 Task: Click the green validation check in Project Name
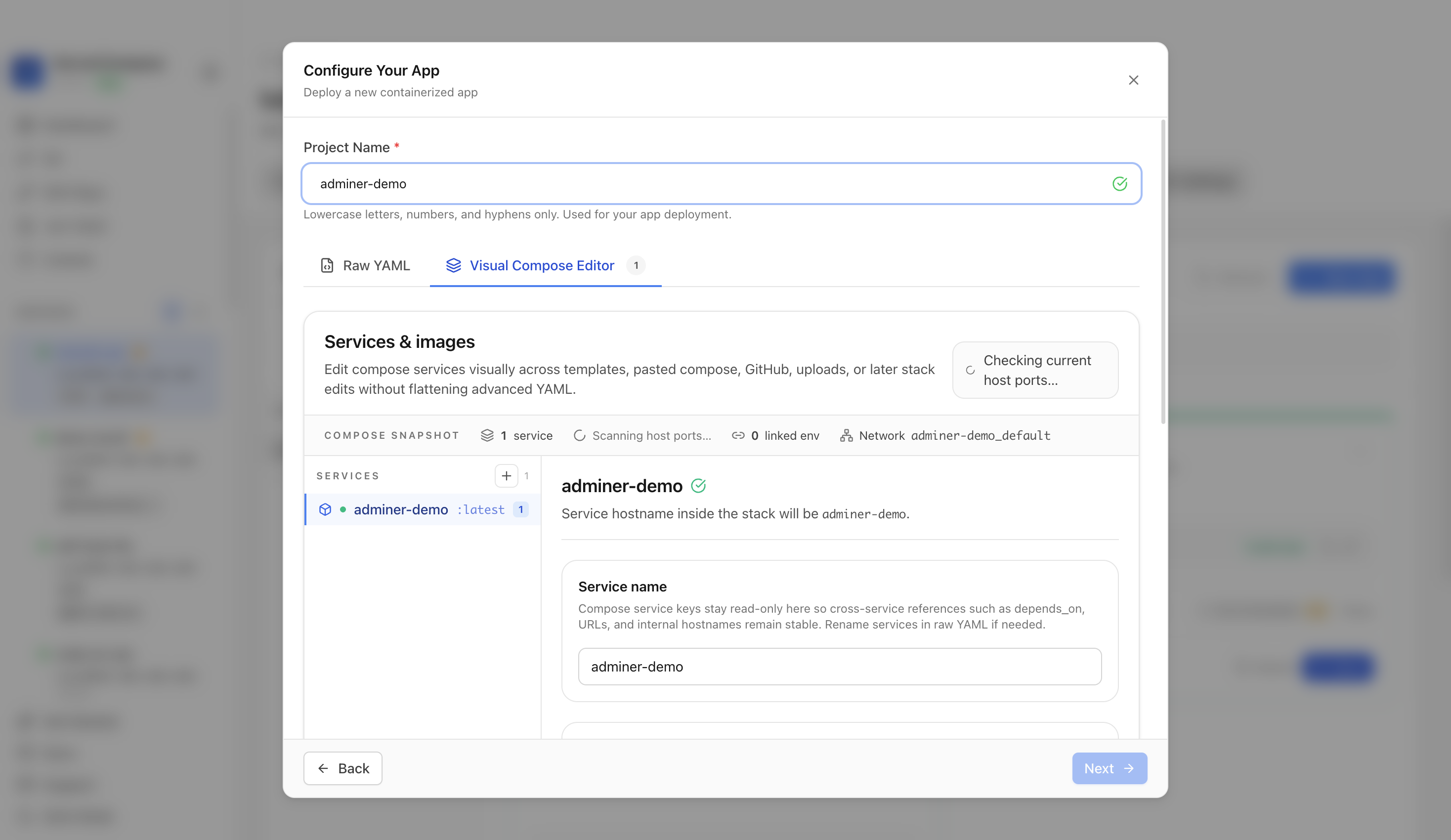(1119, 184)
